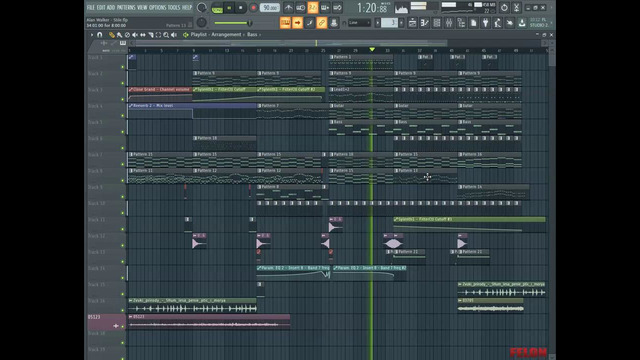
Task: Click the Arrangement breadcrumb in playlist title
Action: [226, 35]
